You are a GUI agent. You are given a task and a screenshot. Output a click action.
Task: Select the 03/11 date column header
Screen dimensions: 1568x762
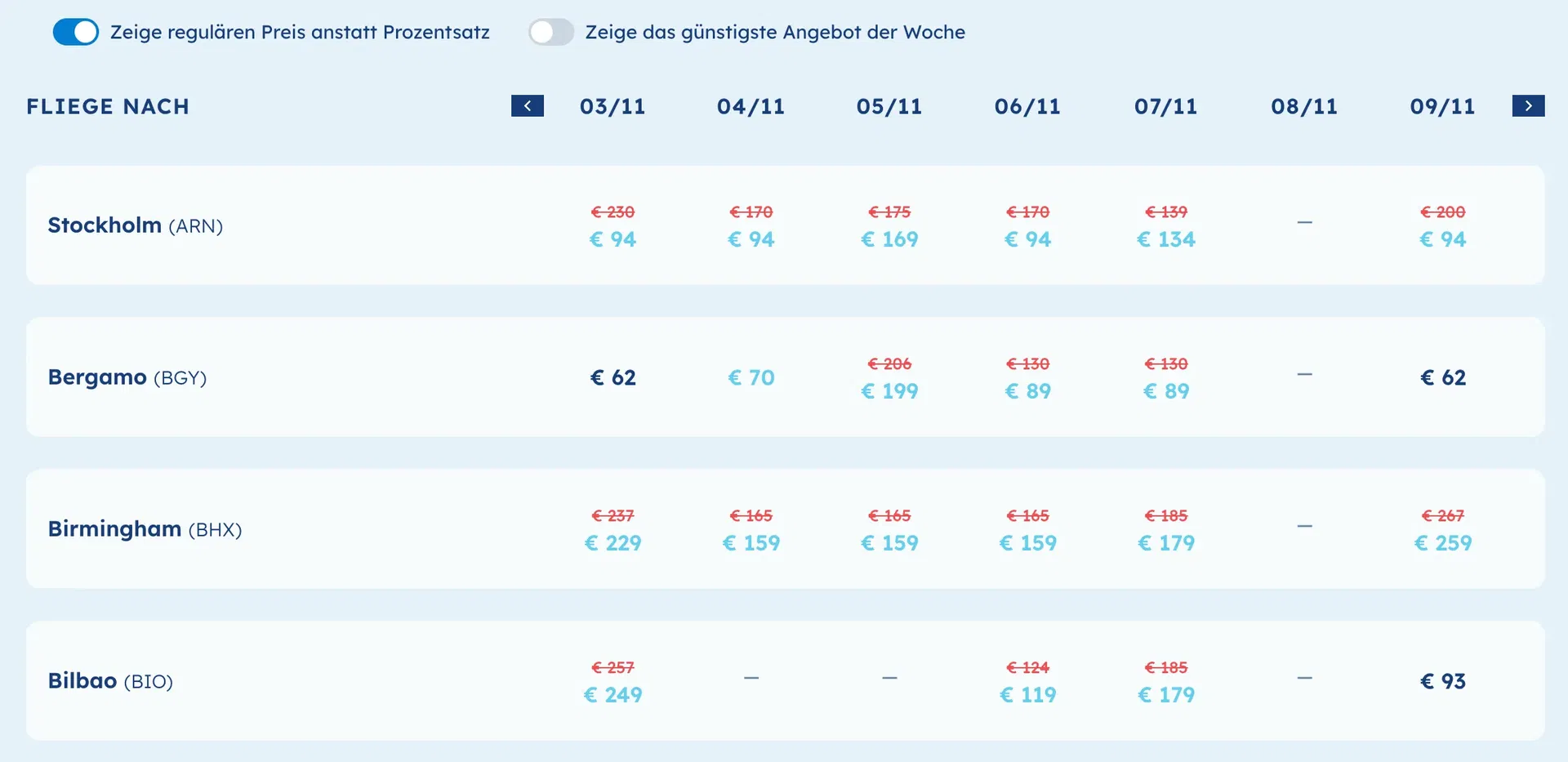click(x=612, y=105)
